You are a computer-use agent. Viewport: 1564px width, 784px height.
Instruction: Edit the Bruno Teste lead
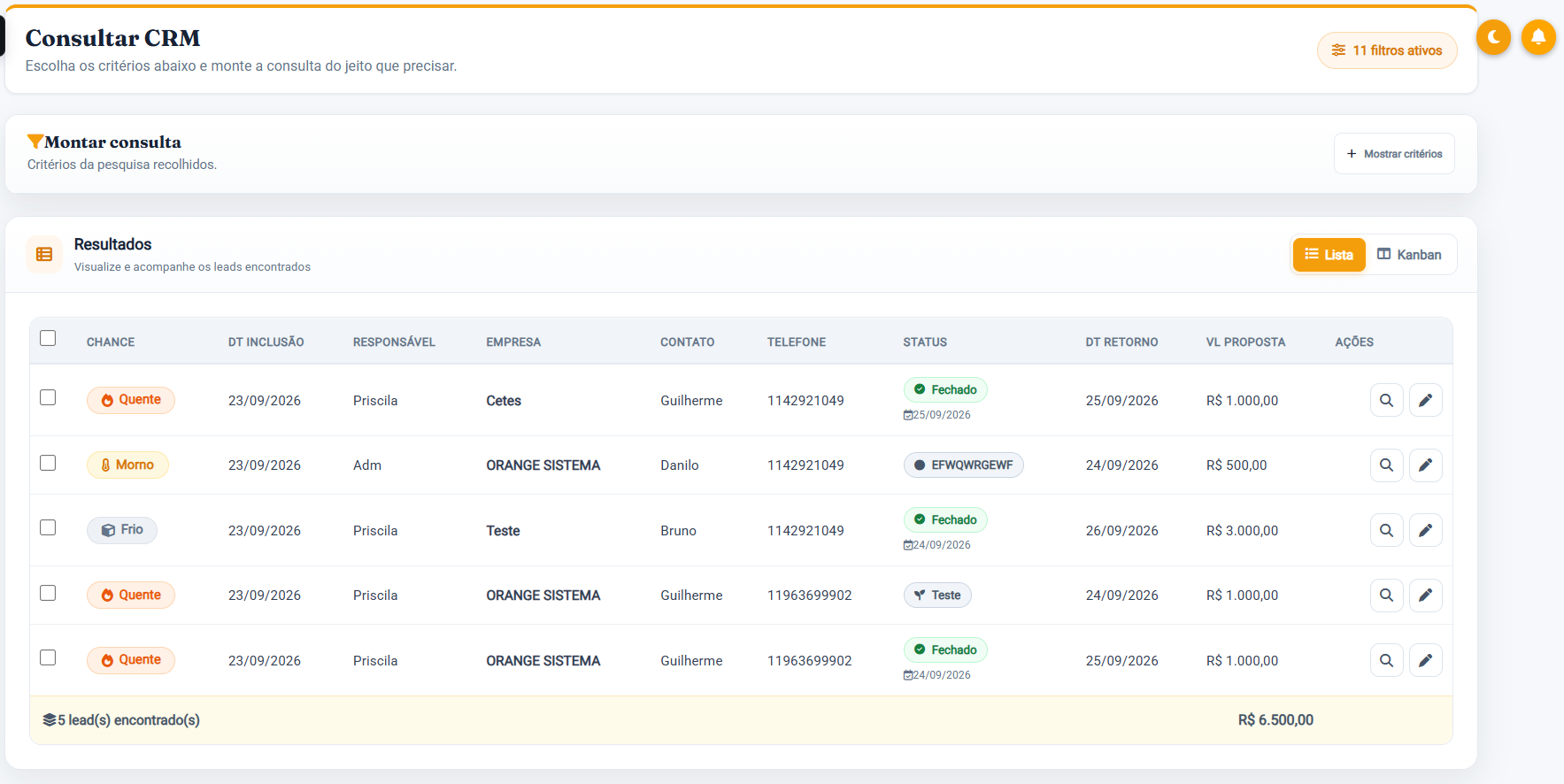tap(1425, 530)
